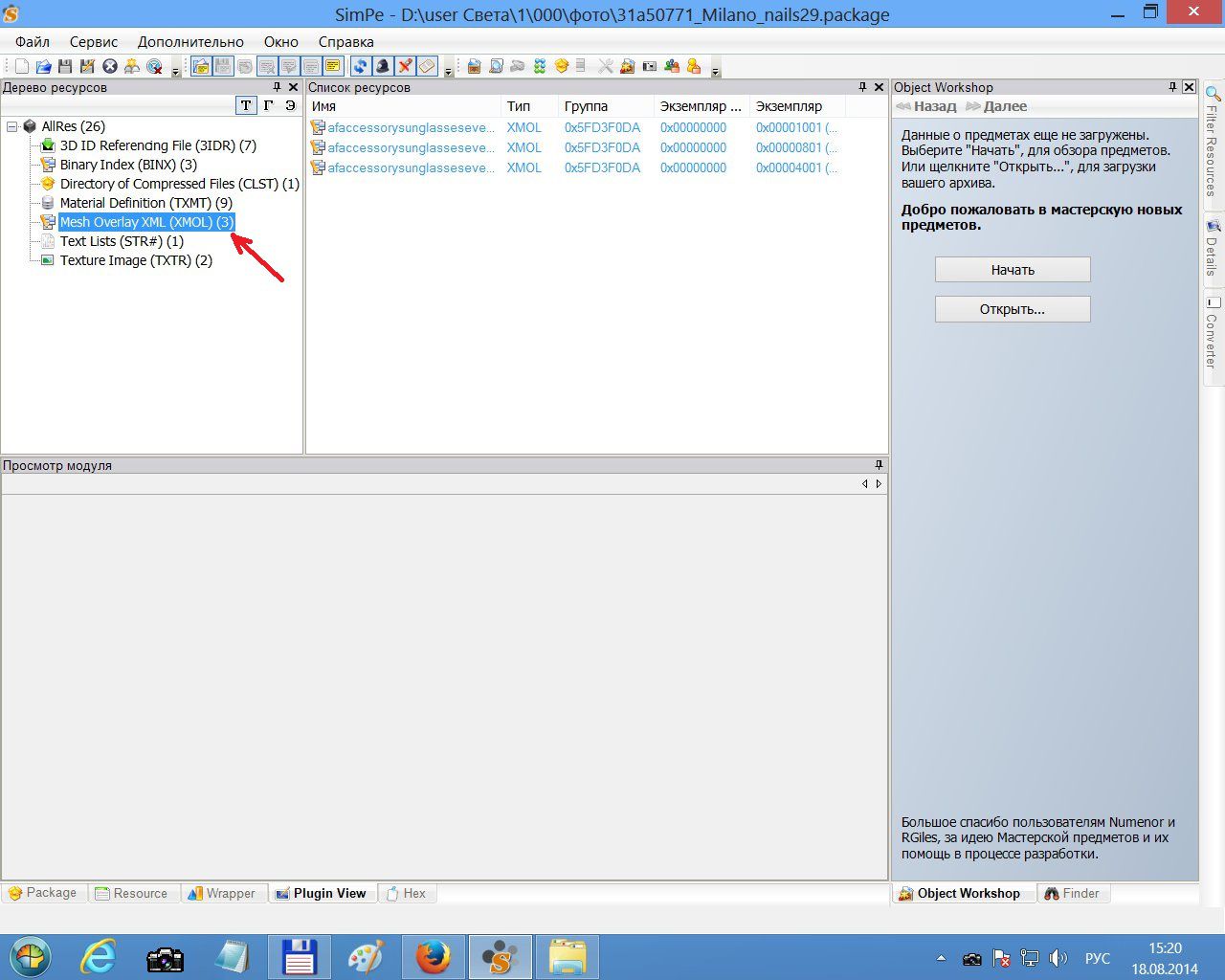Click the Save floppy disk toolbar icon
1225x980 pixels.
[65, 66]
